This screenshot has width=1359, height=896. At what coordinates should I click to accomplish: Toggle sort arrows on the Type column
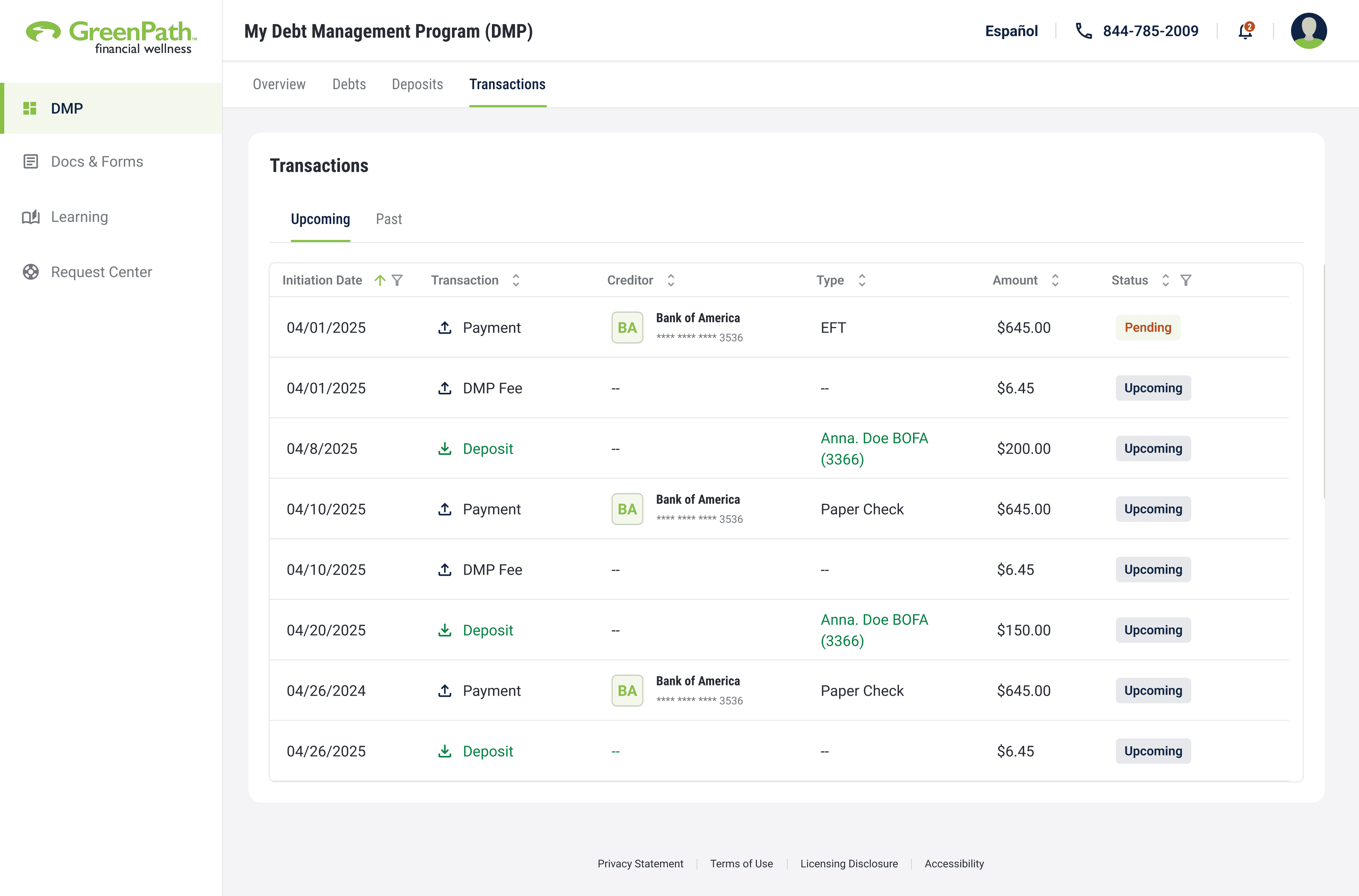coord(862,280)
